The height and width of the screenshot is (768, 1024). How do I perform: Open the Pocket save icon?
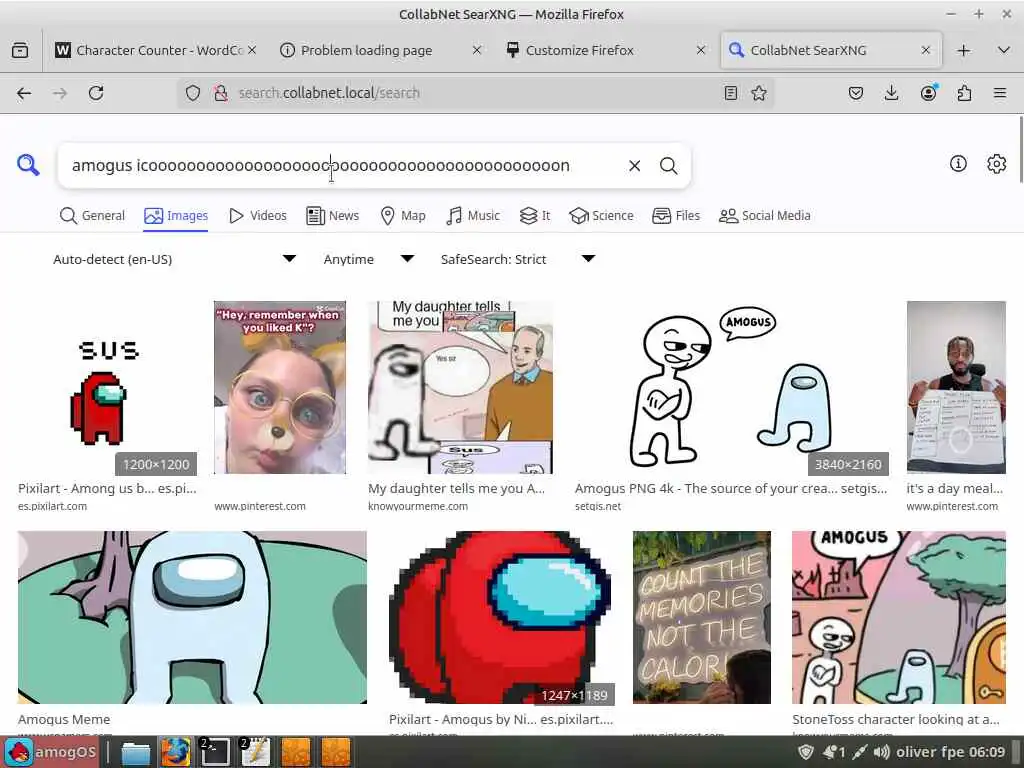[x=856, y=93]
